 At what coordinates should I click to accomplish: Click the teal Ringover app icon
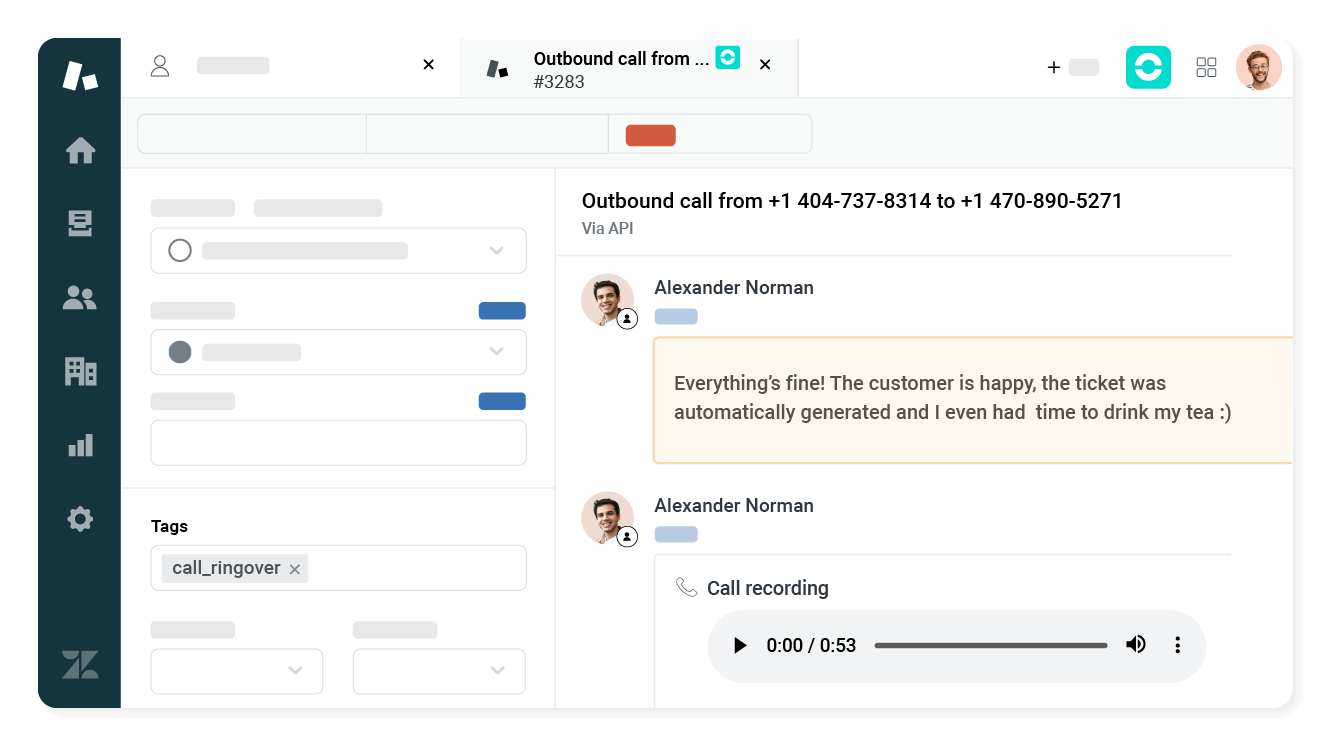tap(1148, 67)
